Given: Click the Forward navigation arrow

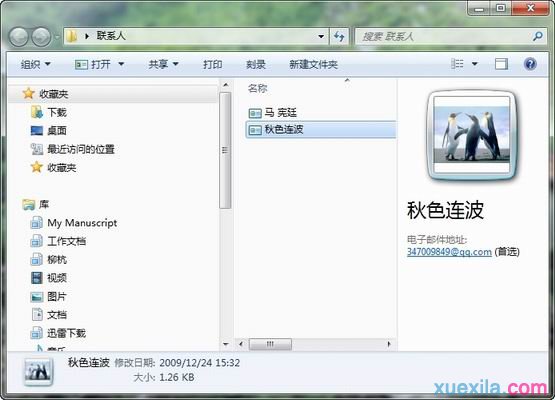Looking at the screenshot, I should (x=41, y=37).
